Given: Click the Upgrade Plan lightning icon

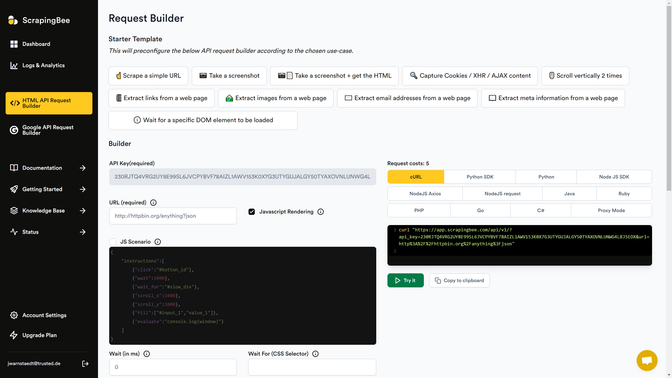Looking at the screenshot, I should pos(14,335).
